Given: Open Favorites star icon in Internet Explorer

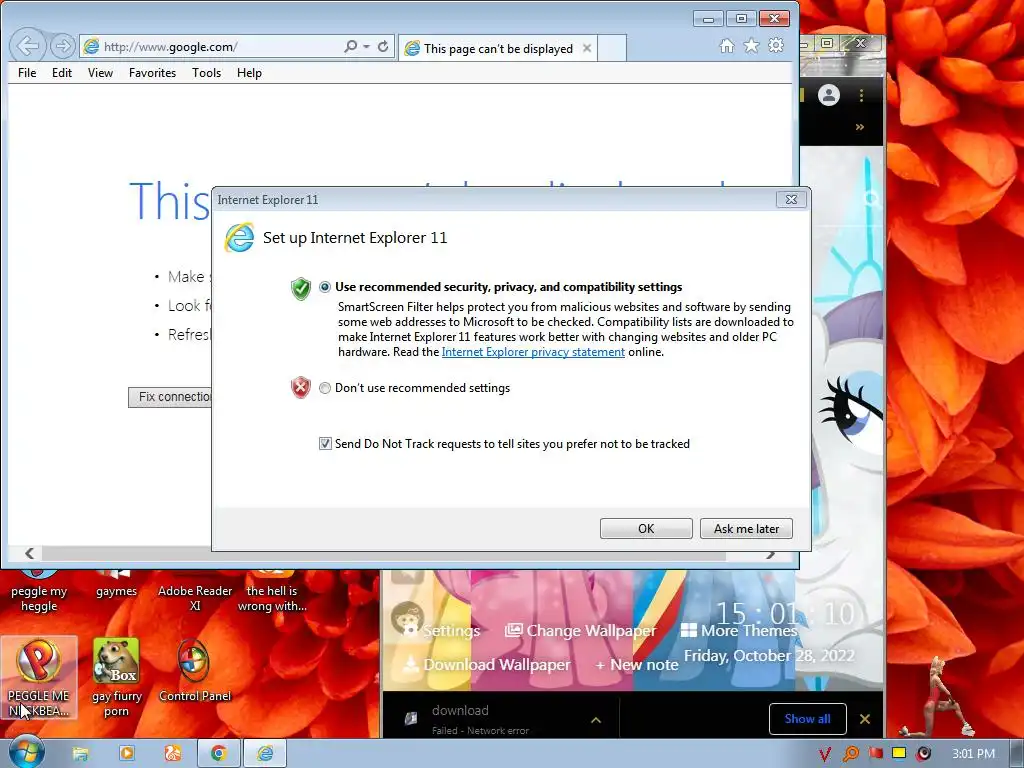Looking at the screenshot, I should (752, 46).
